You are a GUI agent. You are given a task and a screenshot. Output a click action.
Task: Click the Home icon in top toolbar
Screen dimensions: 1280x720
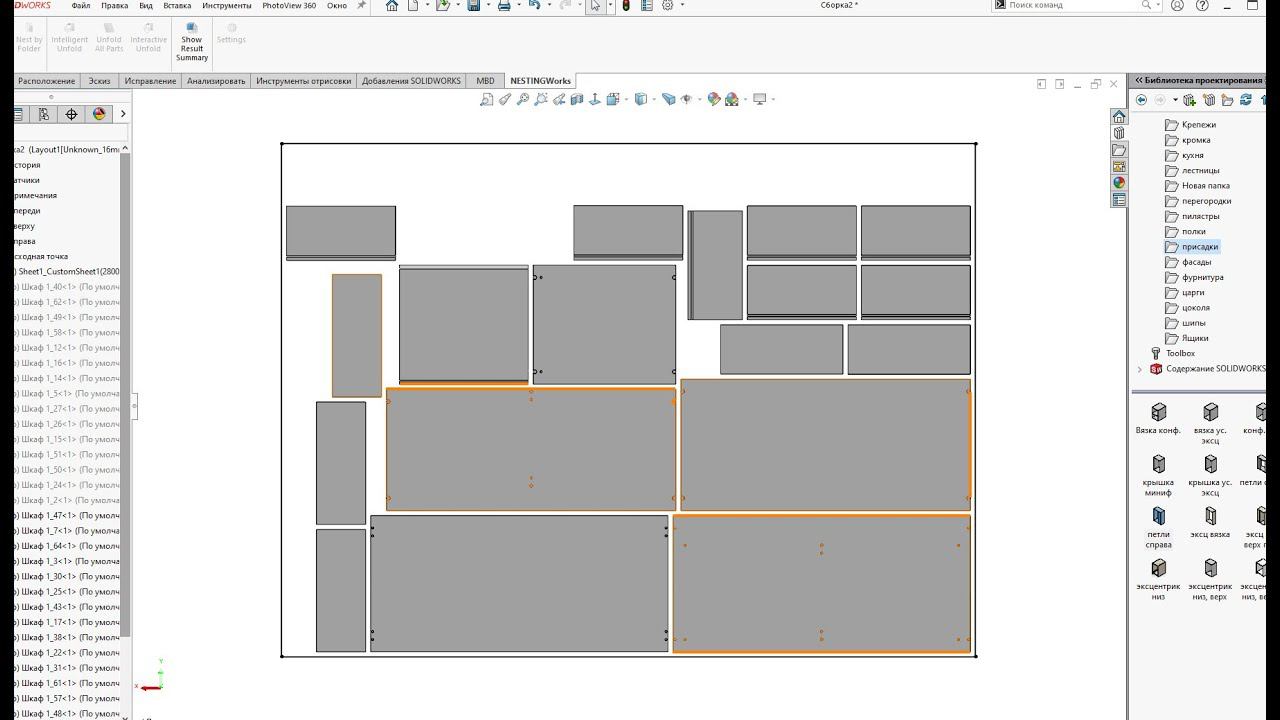(x=392, y=5)
